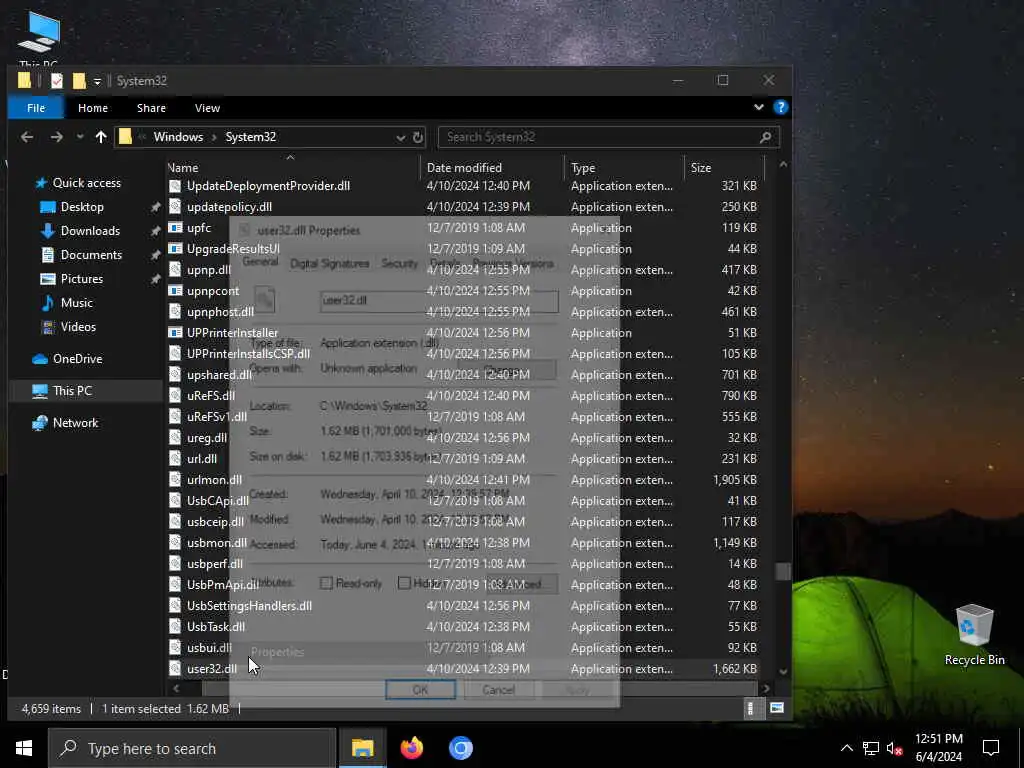The image size is (1024, 768).
Task: Click horizontal scrollbar right arrow
Action: click(x=766, y=688)
